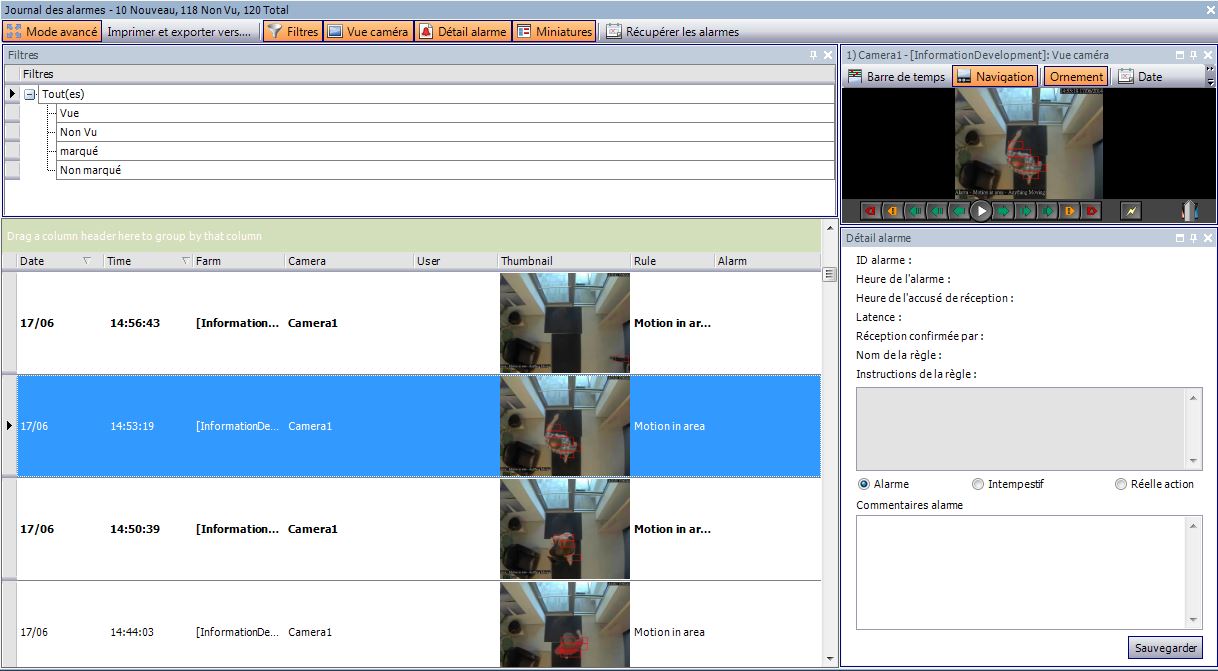Screen dimensions: 1218x671
Task: Toggle Ornement in camera view toolbar
Action: pos(1077,76)
